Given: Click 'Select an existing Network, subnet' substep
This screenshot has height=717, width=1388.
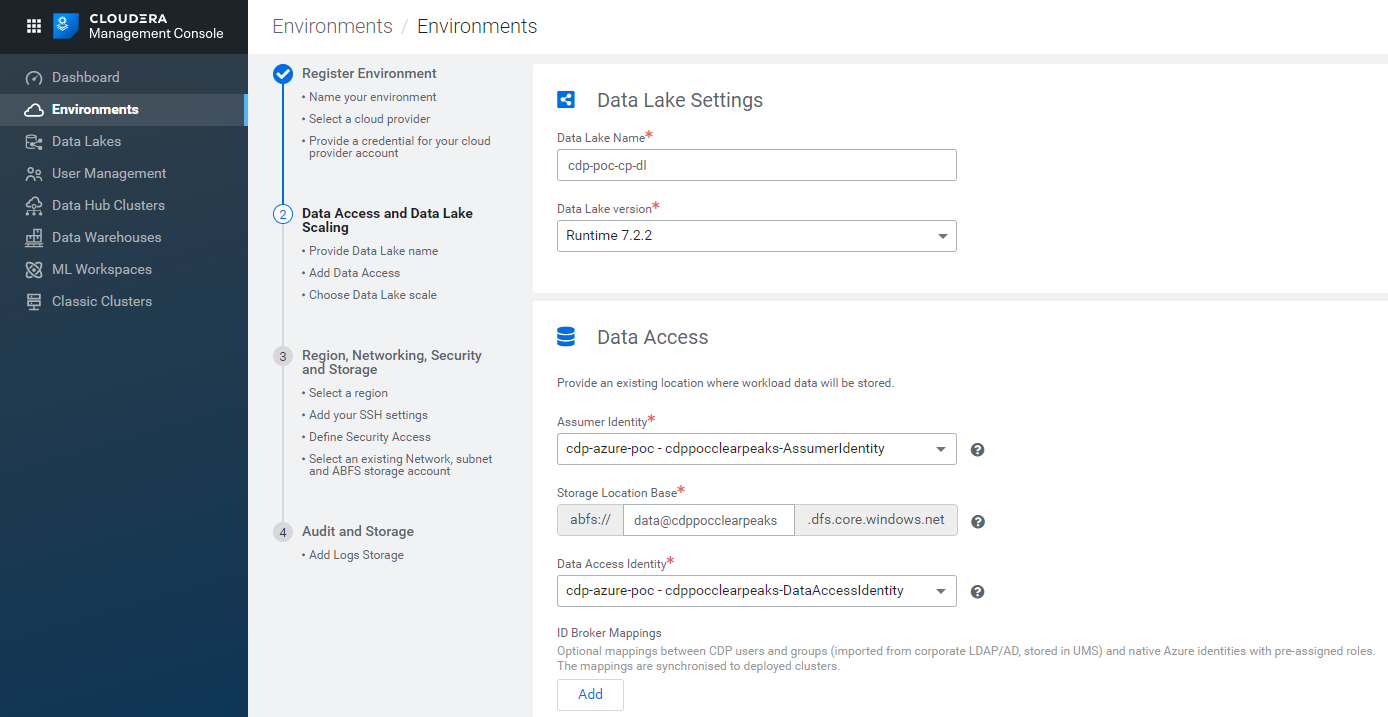Looking at the screenshot, I should [x=400, y=466].
